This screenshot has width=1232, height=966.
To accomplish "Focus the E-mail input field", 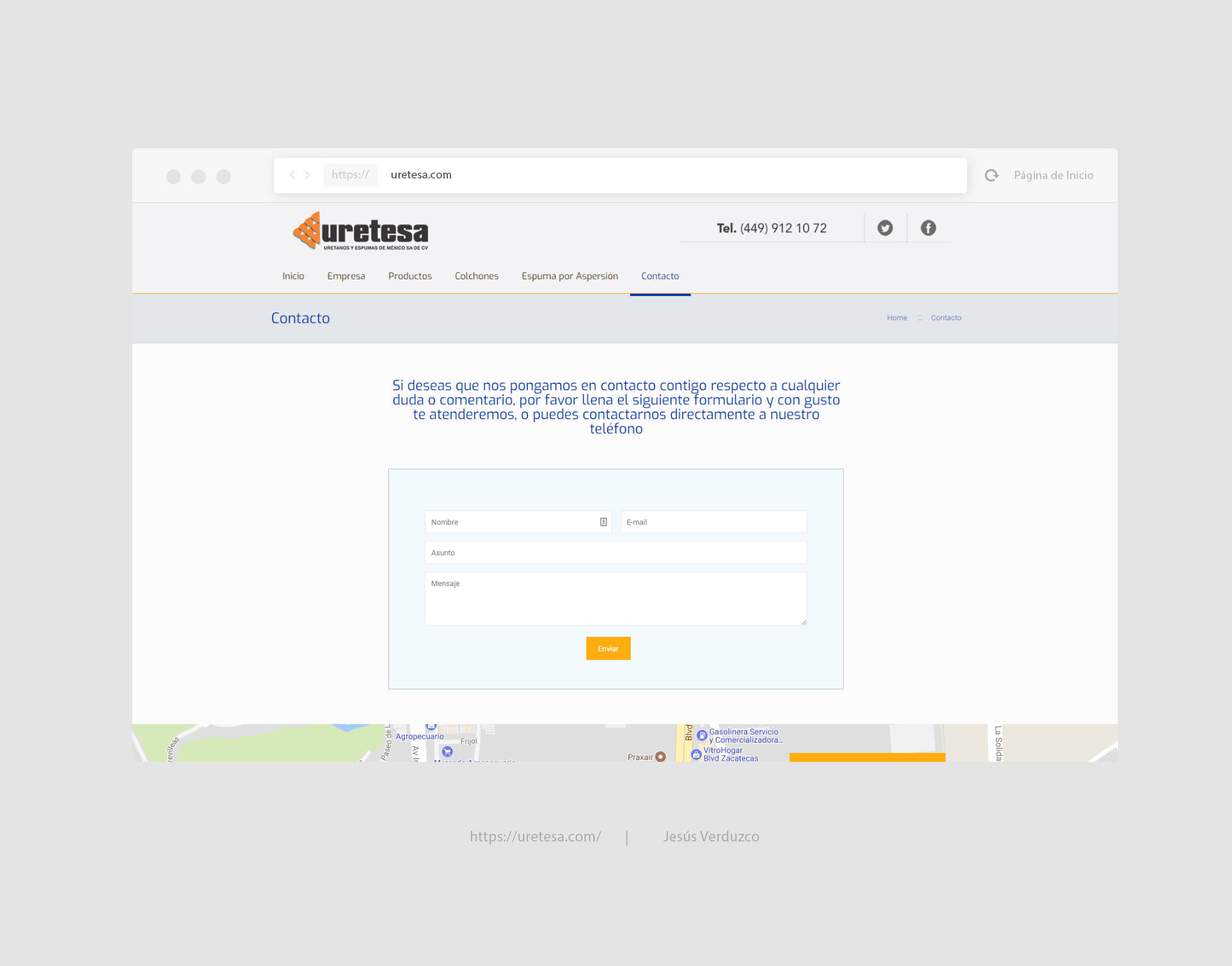I will click(x=714, y=522).
